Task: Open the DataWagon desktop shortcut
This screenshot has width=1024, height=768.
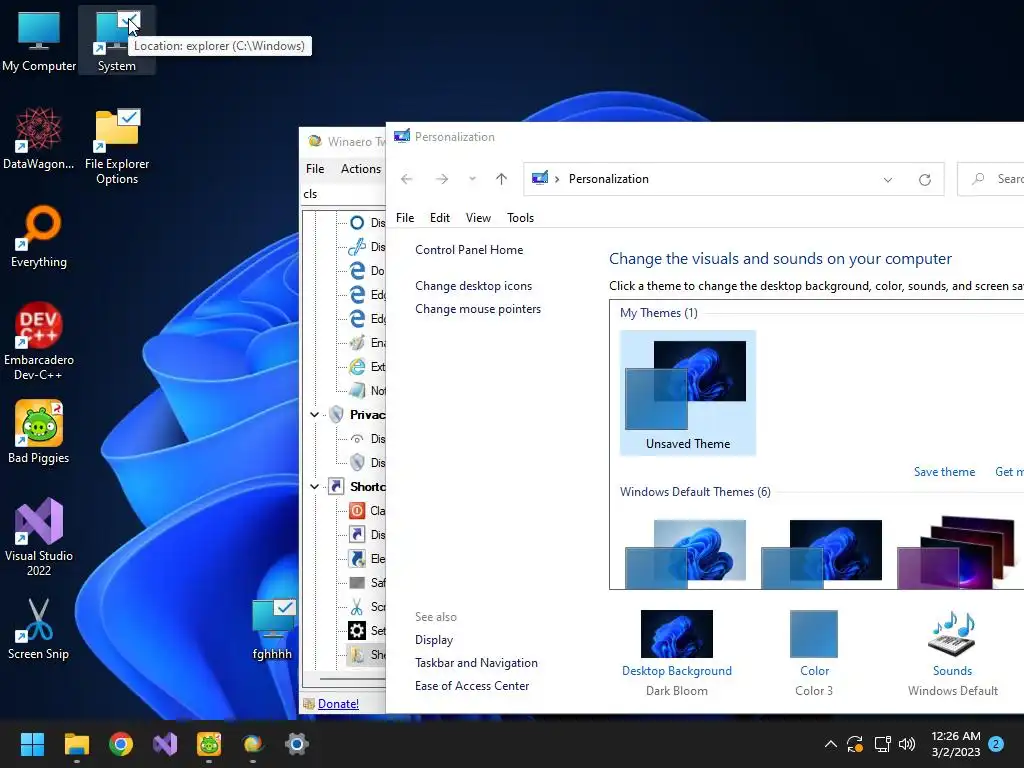Action: pyautogui.click(x=39, y=138)
